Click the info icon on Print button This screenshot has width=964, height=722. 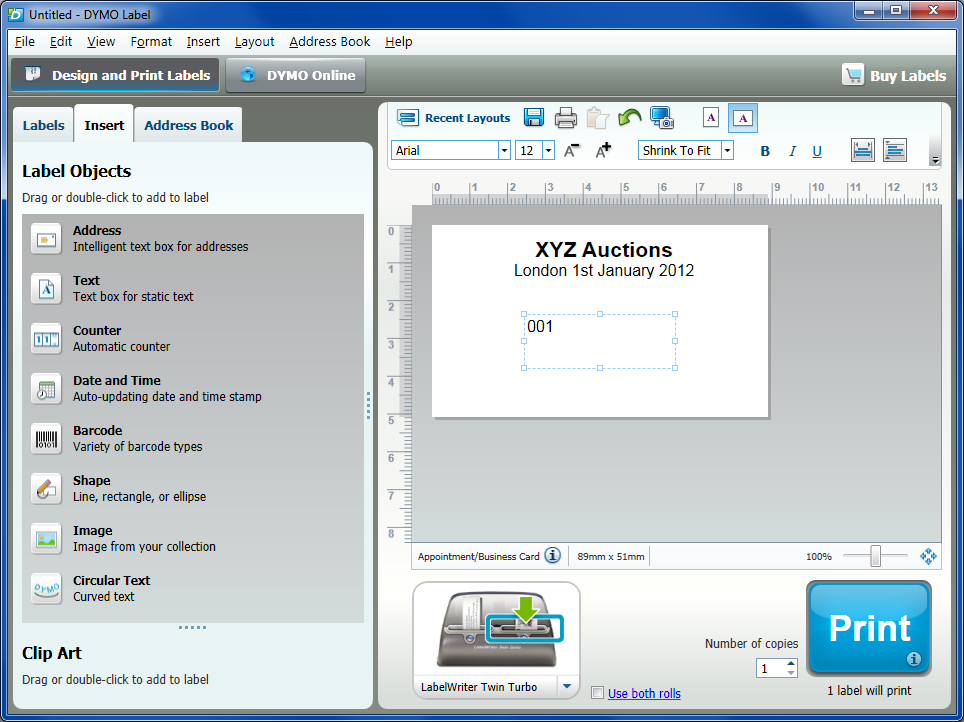coord(914,659)
